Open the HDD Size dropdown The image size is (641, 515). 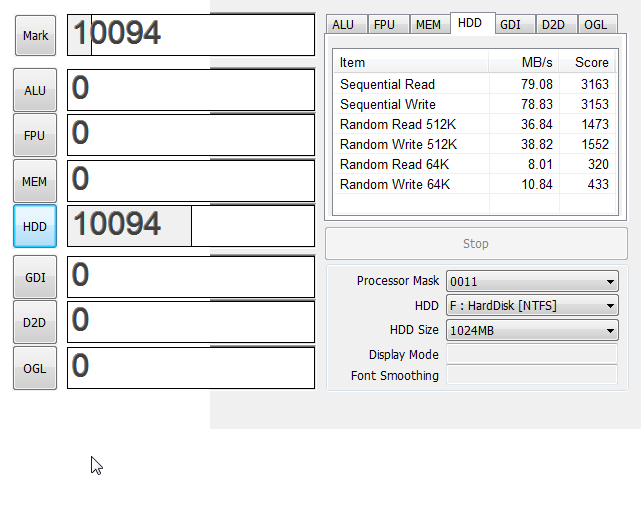pyautogui.click(x=532, y=330)
